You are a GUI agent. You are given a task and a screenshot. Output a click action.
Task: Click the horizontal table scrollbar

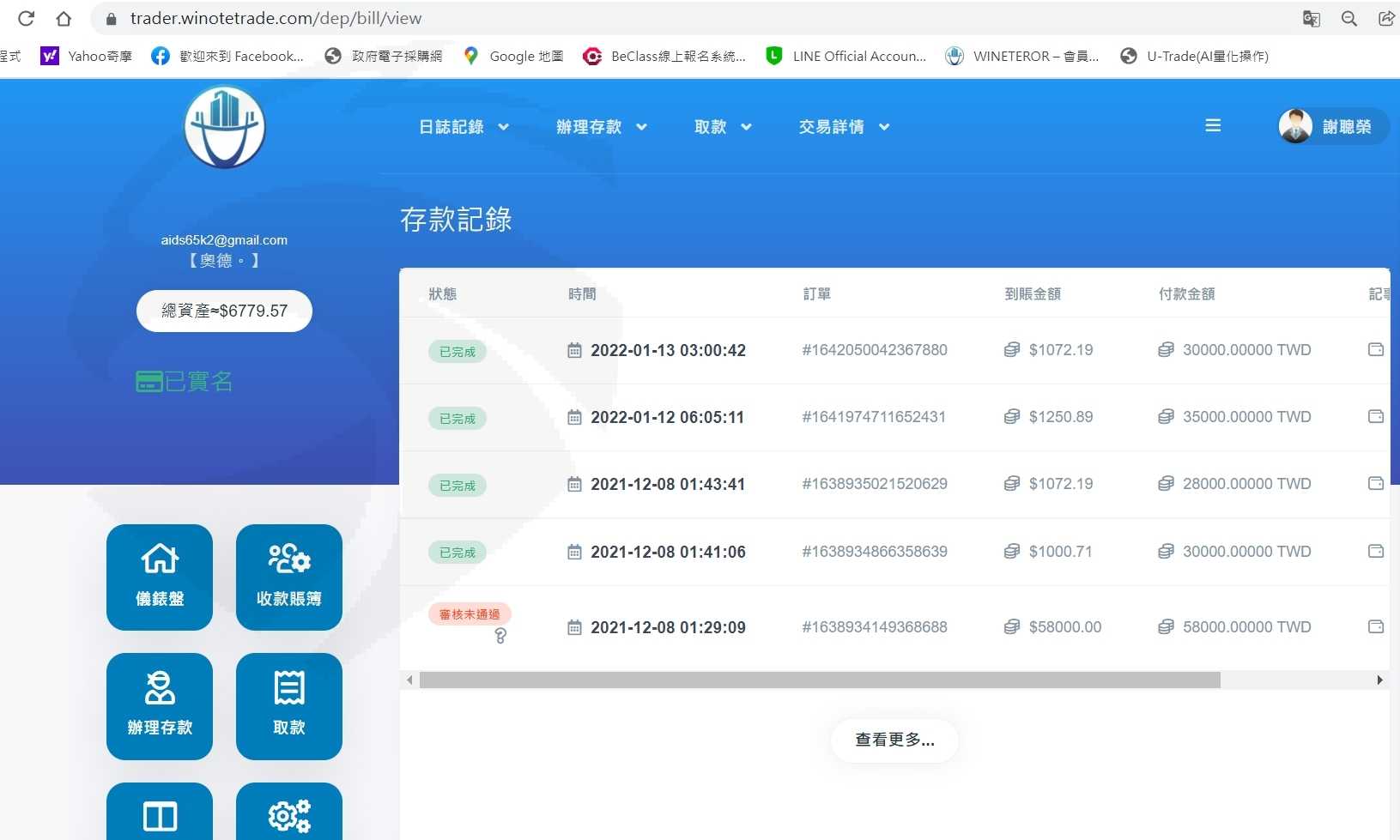(x=819, y=680)
